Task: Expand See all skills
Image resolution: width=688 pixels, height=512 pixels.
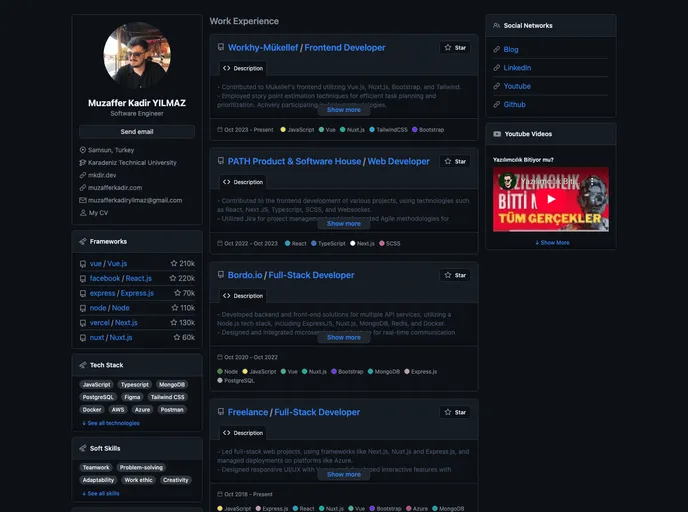Action: 100,494
